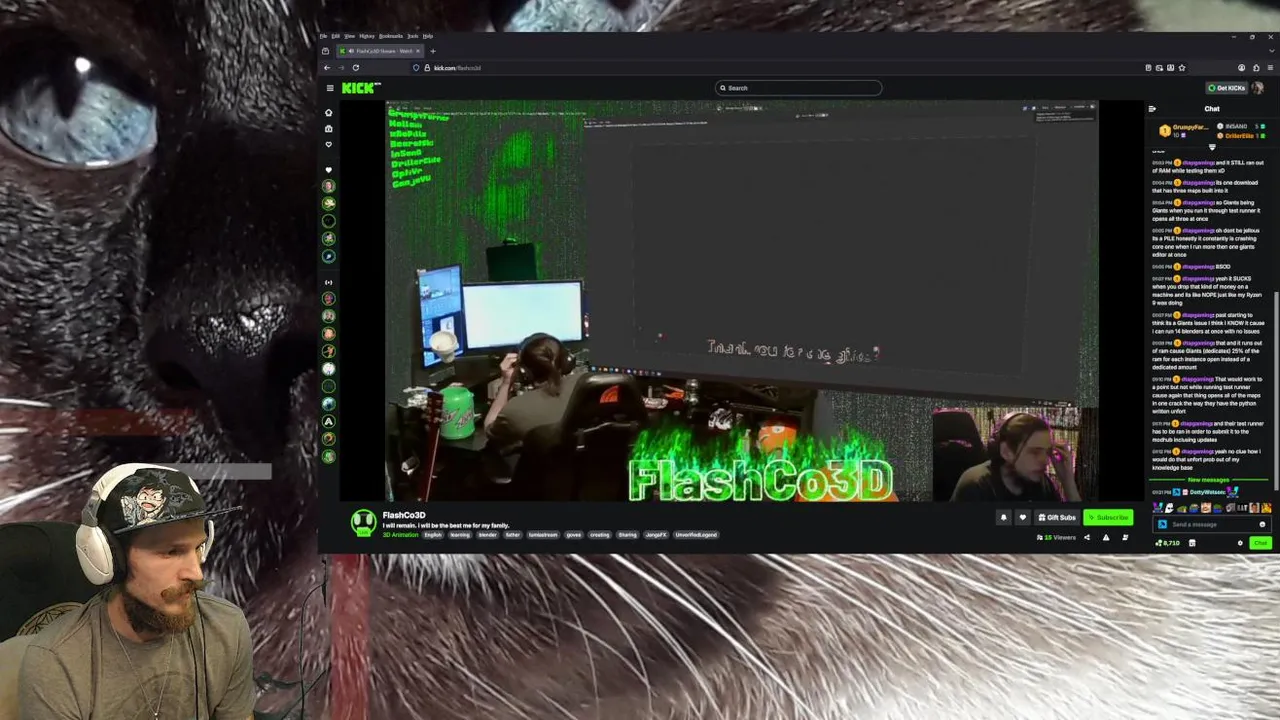Image resolution: width=1280 pixels, height=720 pixels.
Task: Open Tools menu in browser
Action: (x=412, y=36)
